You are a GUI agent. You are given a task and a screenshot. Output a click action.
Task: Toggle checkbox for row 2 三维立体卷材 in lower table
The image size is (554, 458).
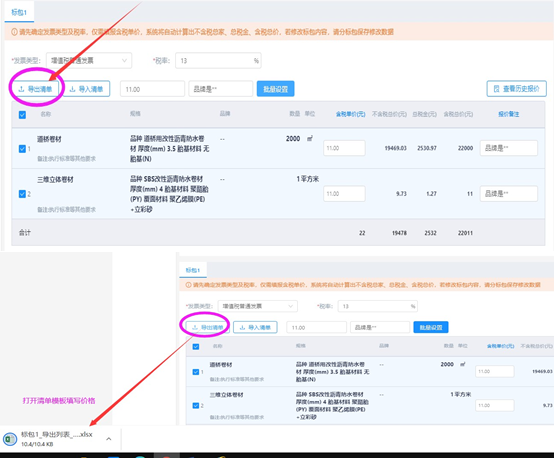click(x=196, y=406)
